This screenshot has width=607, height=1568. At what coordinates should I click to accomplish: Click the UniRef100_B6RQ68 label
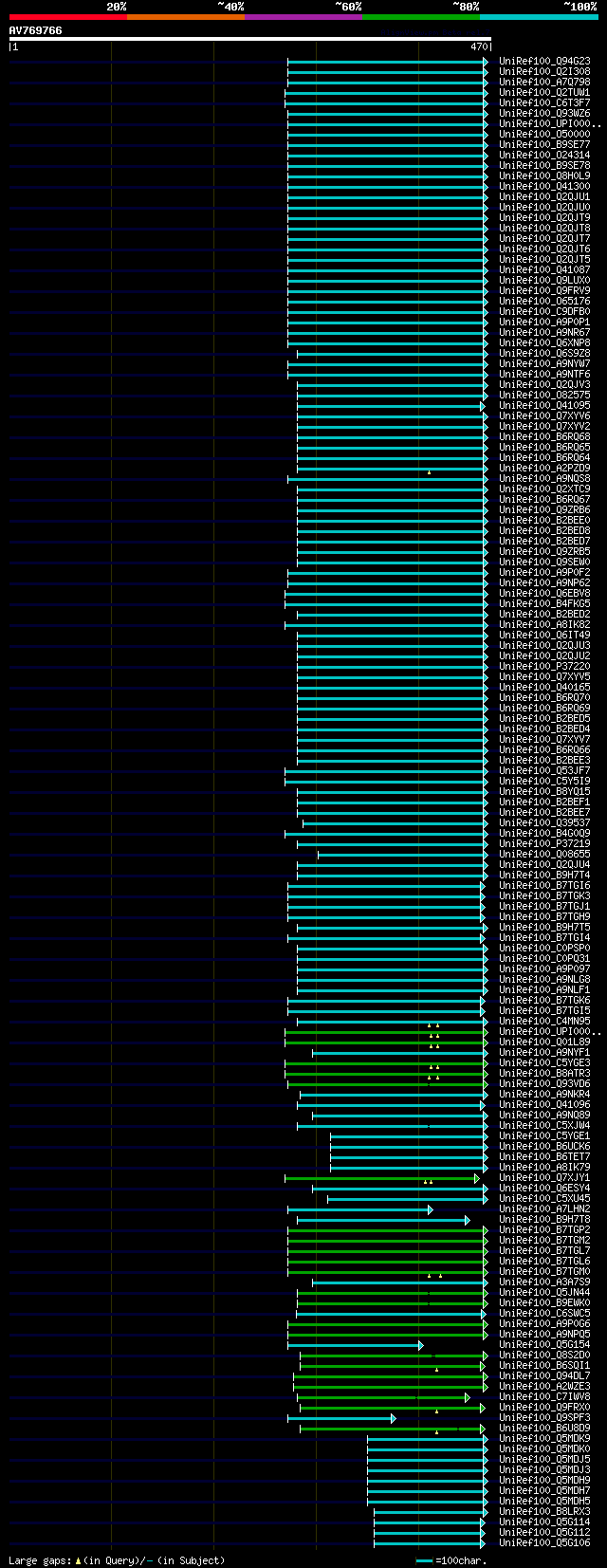[544, 437]
